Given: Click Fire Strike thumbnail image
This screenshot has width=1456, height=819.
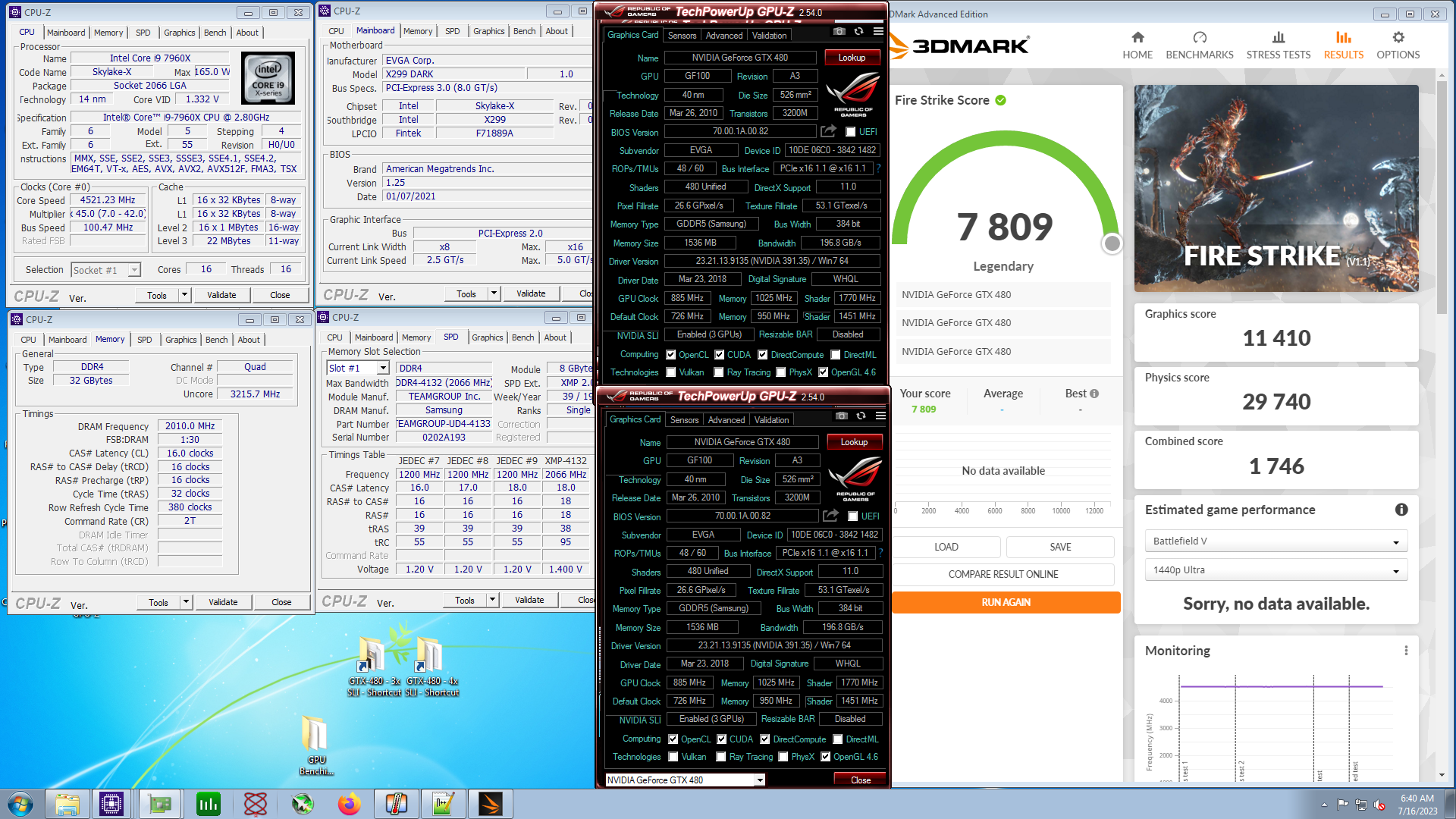Looking at the screenshot, I should [1276, 188].
